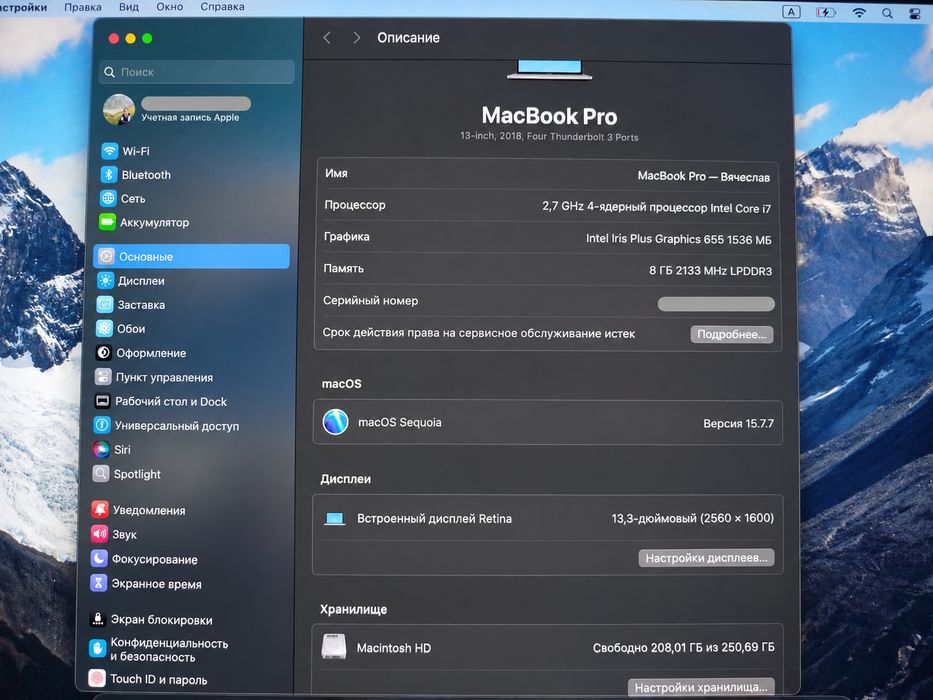
Task: Click the Apple account avatar picture
Action: (x=119, y=110)
